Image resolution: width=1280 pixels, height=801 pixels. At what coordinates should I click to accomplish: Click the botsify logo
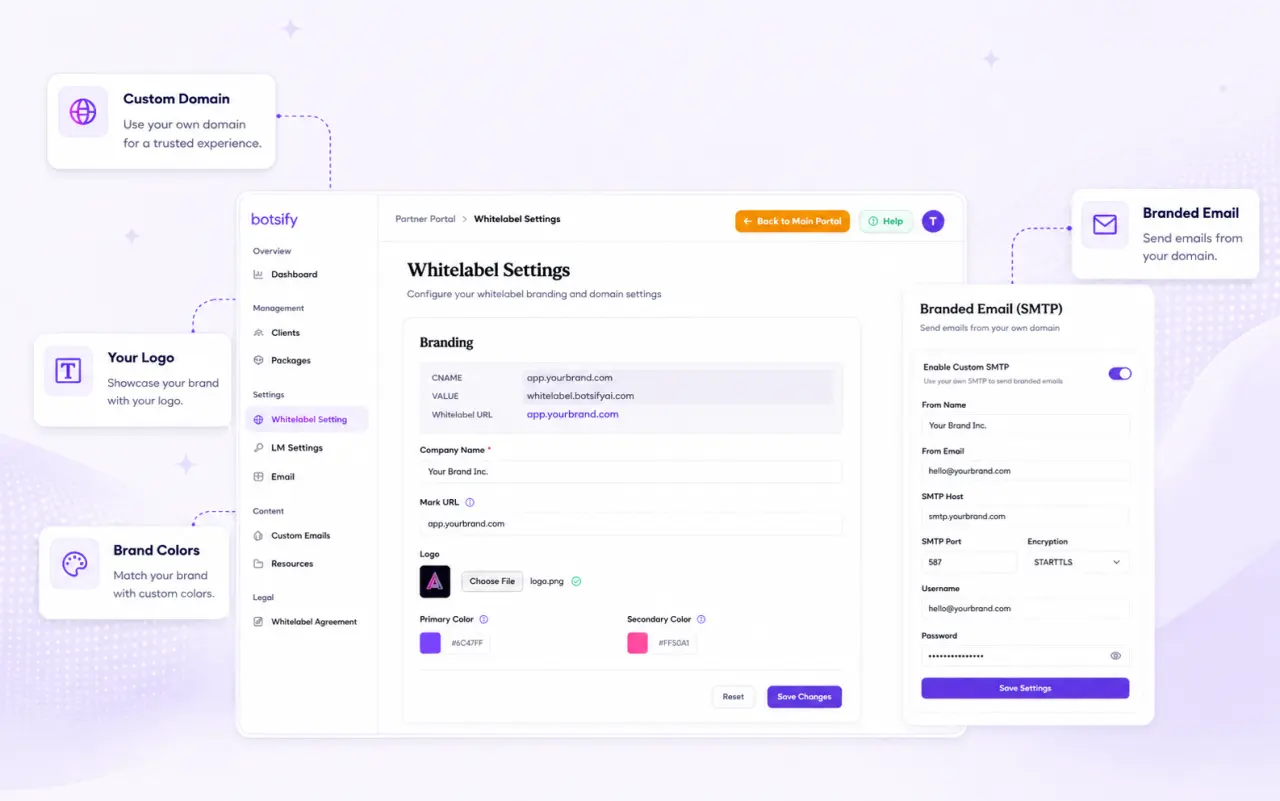pyautogui.click(x=274, y=219)
